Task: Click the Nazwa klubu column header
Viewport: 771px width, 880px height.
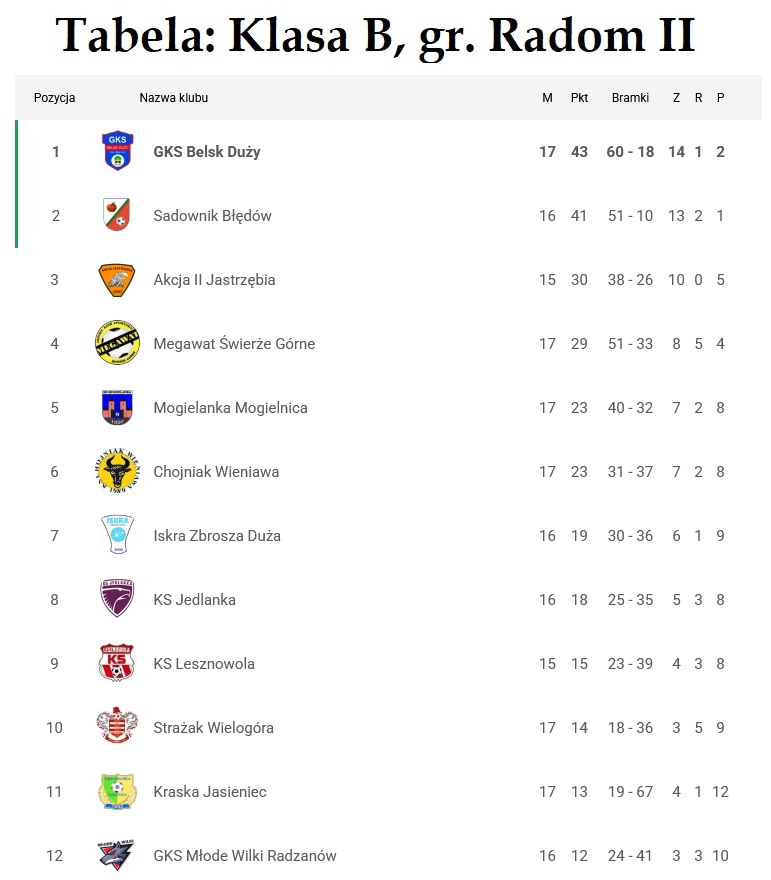Action: [x=173, y=98]
